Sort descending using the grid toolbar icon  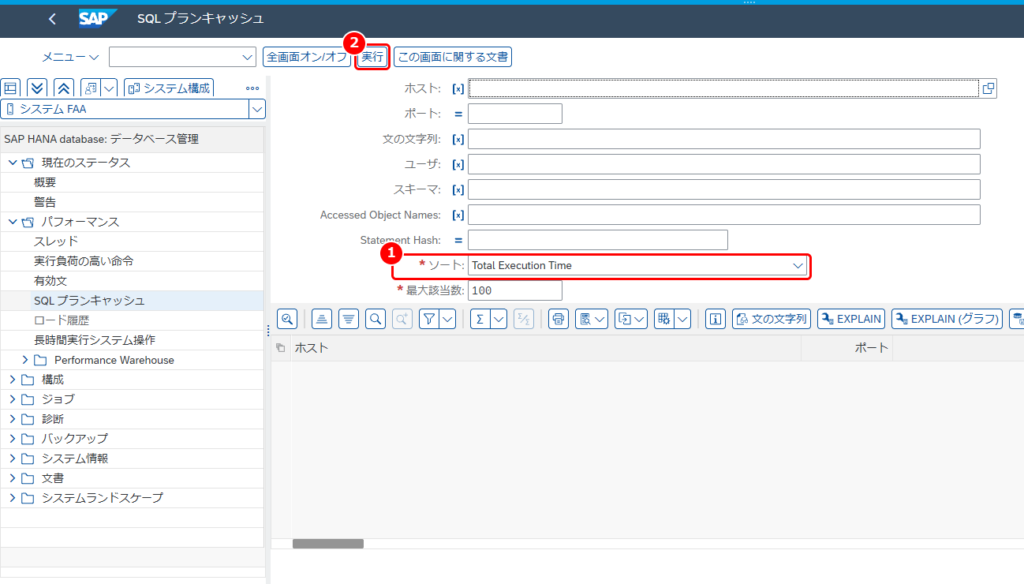coord(349,319)
